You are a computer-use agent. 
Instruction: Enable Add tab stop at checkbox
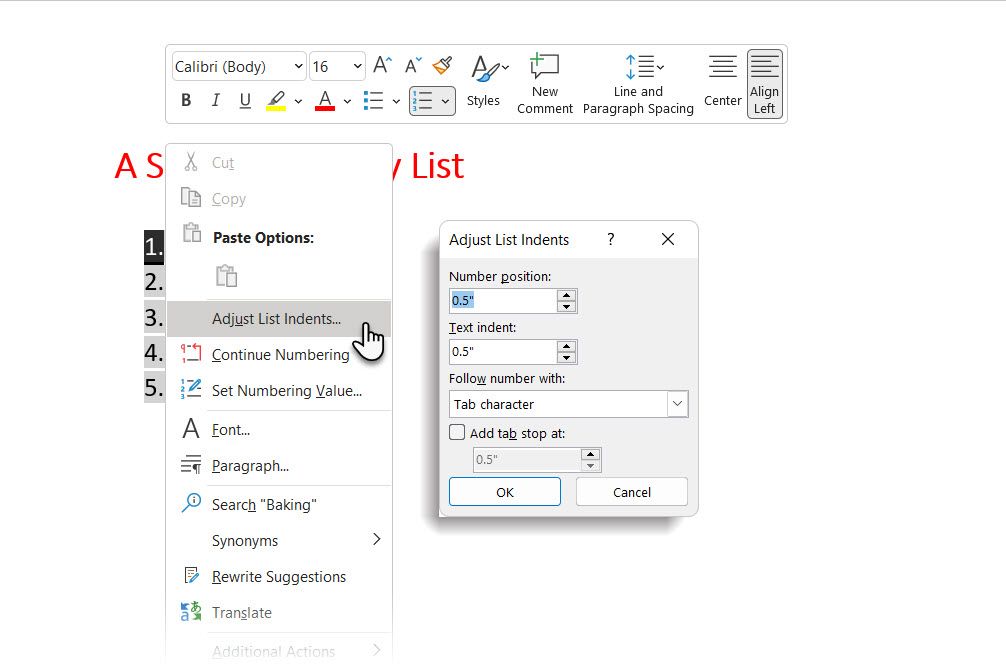point(457,433)
